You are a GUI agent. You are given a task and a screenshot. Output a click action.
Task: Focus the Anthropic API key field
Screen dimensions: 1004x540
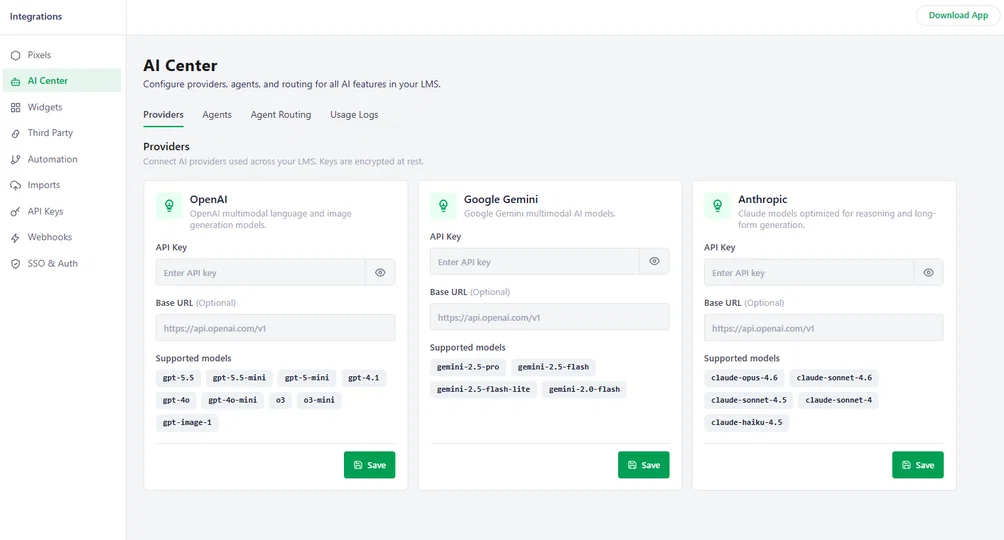click(x=809, y=273)
